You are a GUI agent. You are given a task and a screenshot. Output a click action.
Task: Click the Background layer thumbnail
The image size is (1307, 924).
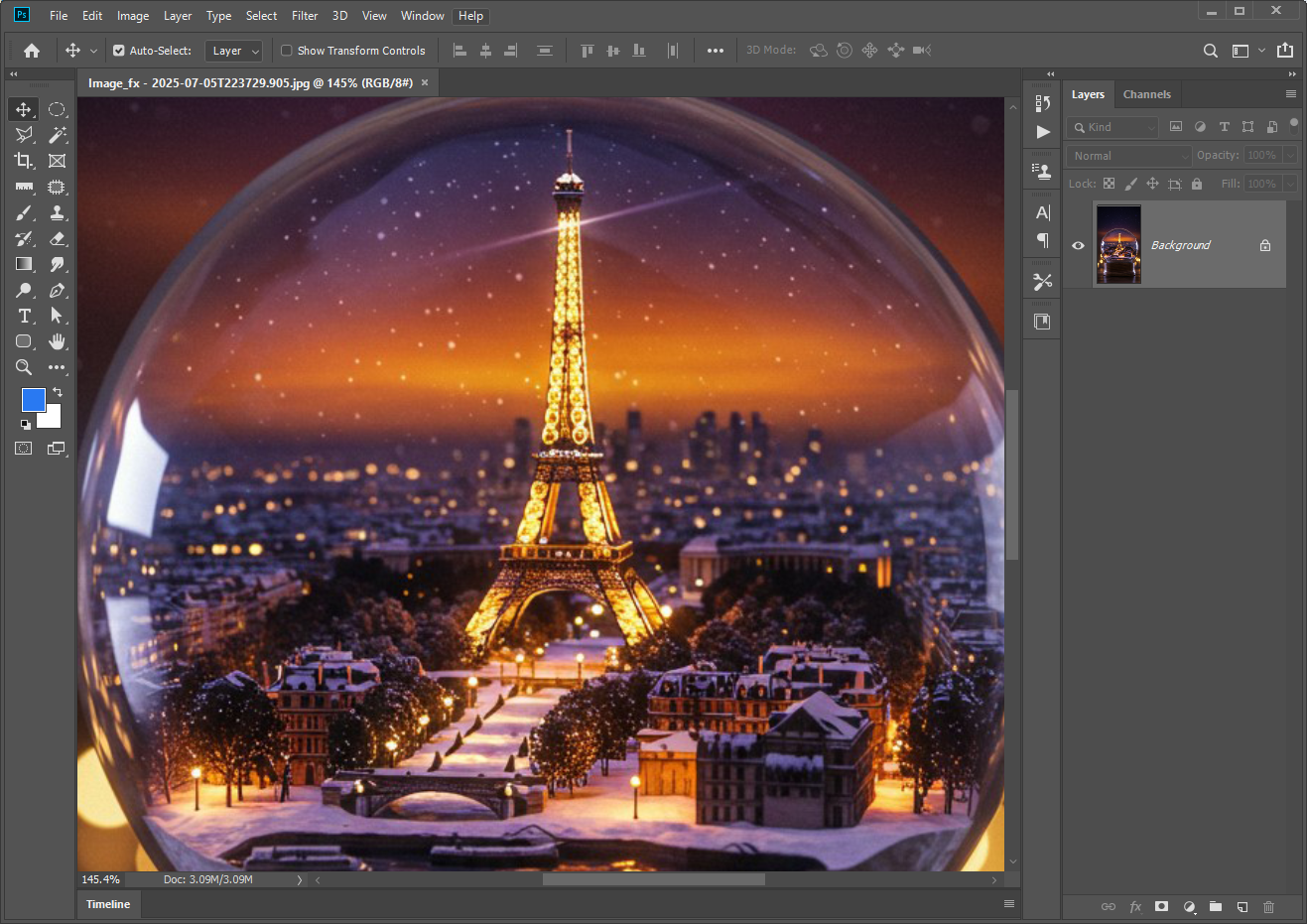(x=1118, y=244)
